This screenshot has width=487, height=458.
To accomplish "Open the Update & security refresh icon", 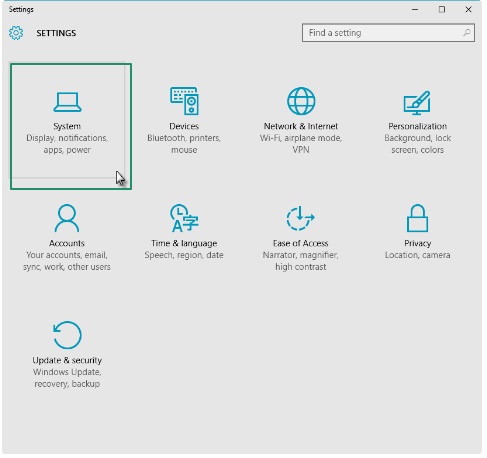I will pos(67,335).
